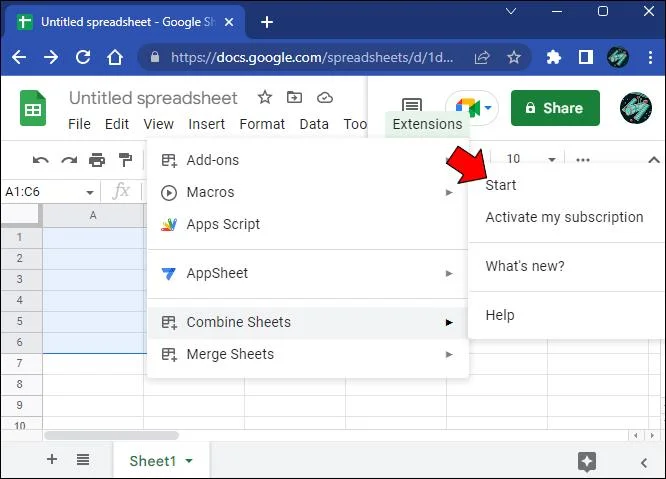The width and height of the screenshot is (666, 479).
Task: Redo the last action
Action: (x=69, y=160)
